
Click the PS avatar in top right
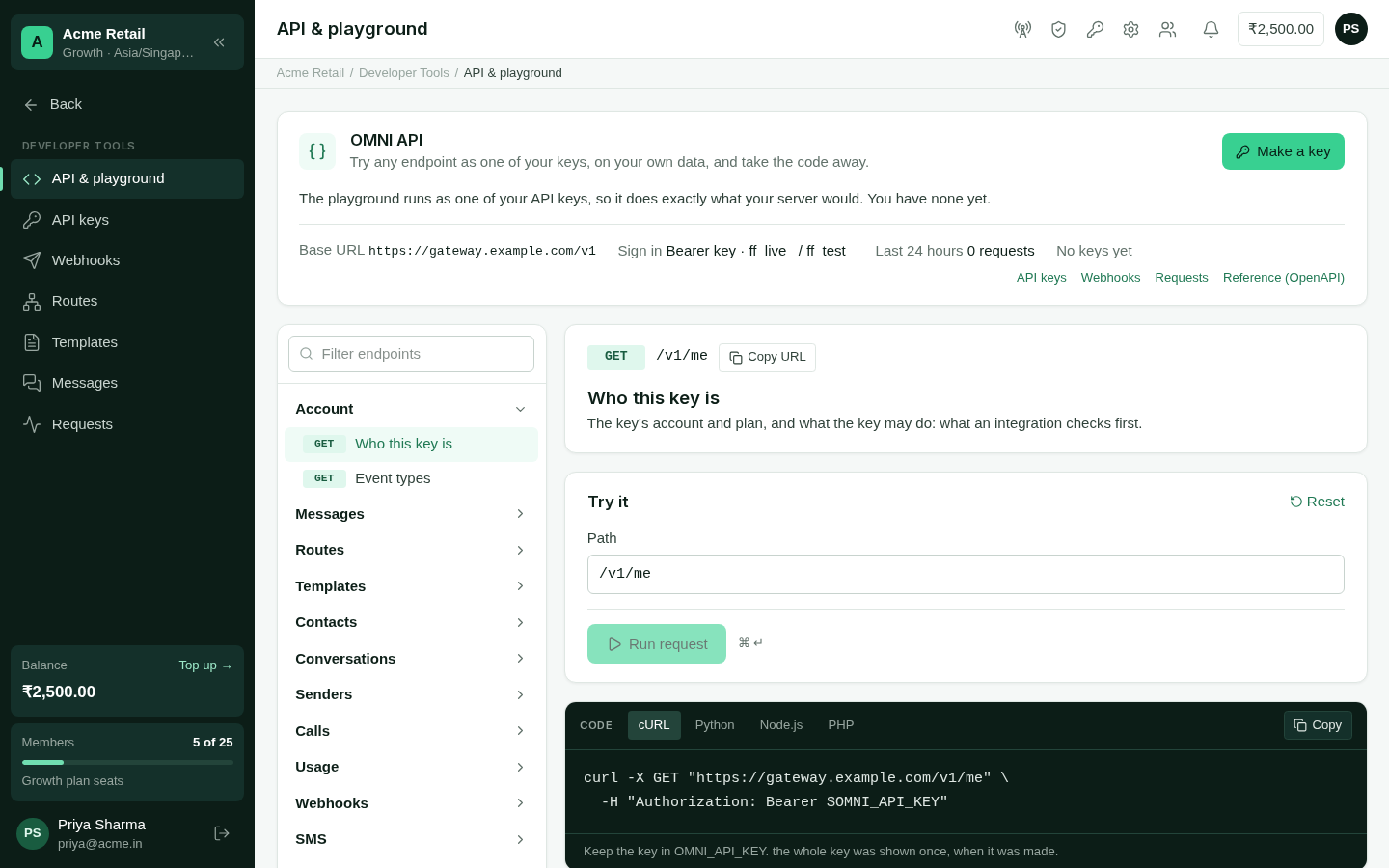1351,29
